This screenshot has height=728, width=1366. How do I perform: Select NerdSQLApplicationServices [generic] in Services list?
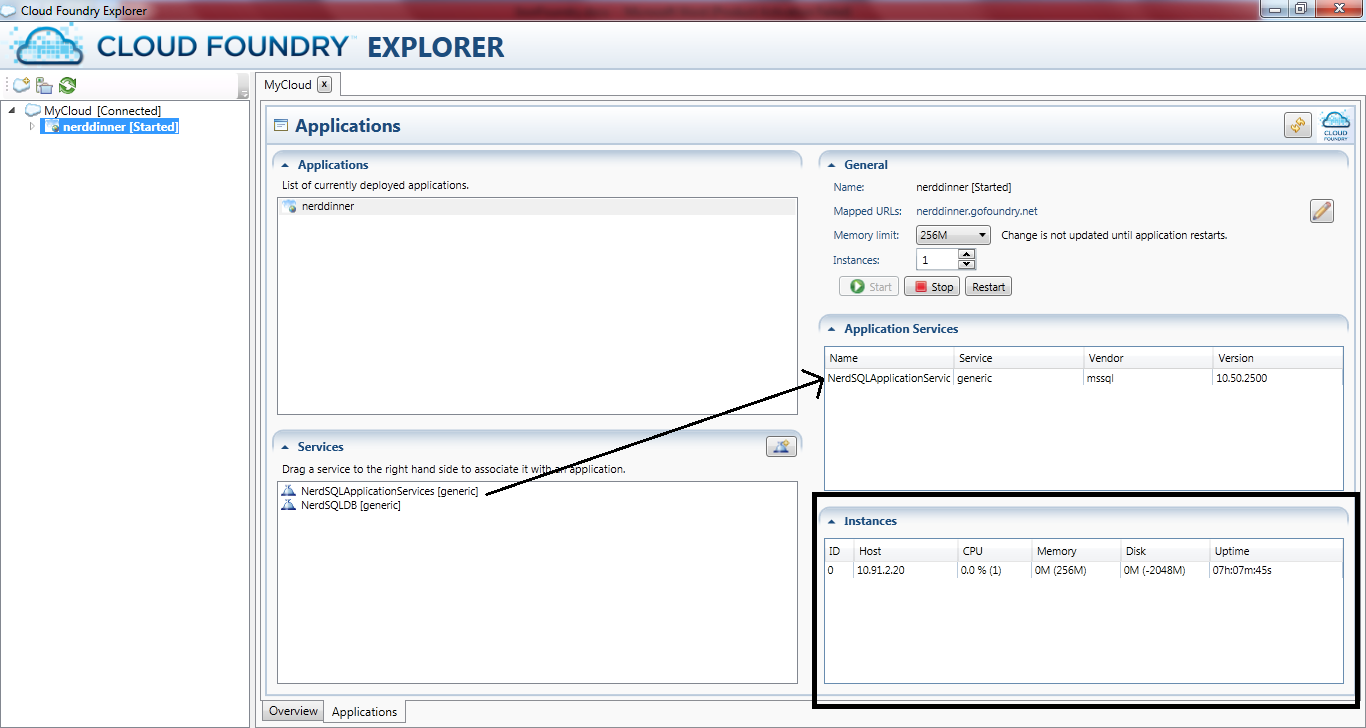pos(390,491)
